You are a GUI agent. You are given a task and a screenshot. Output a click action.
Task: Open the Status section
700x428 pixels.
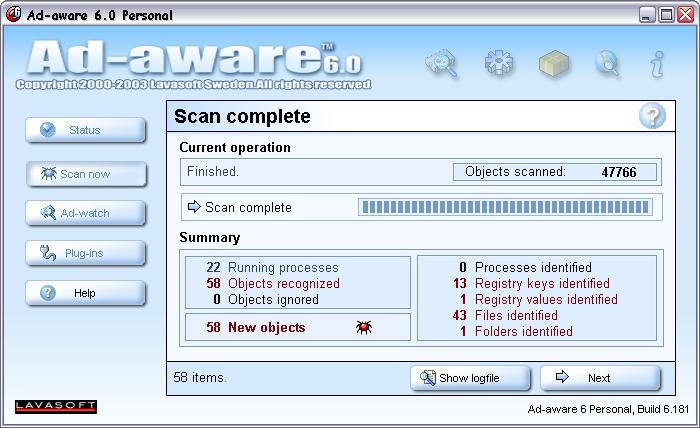point(86,130)
